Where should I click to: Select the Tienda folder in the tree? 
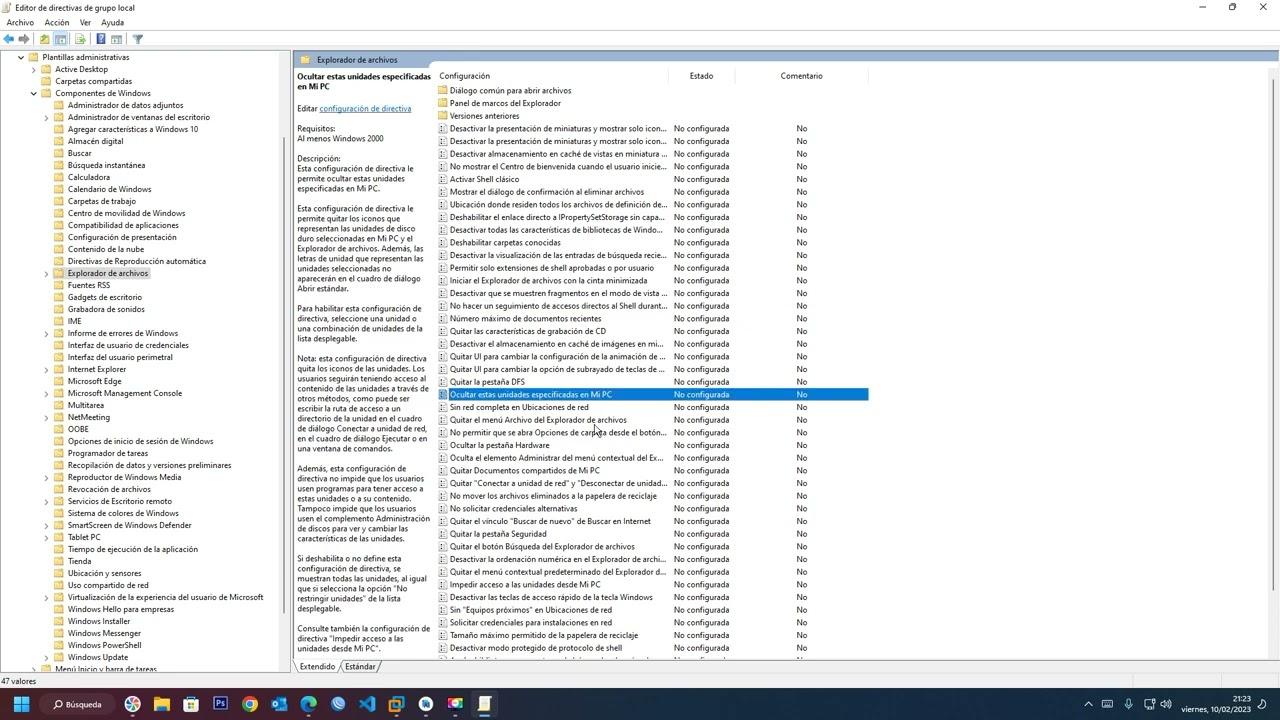click(x=79, y=561)
